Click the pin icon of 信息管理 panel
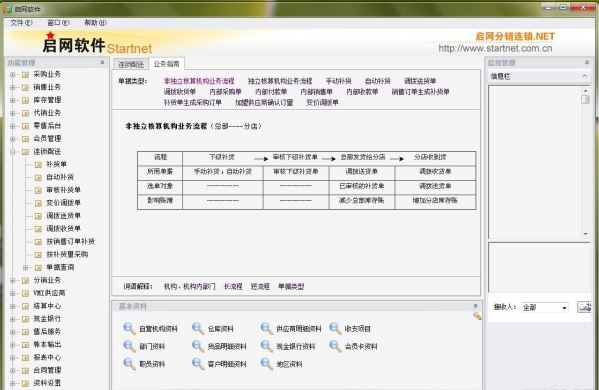This screenshot has width=599, height=390. [x=587, y=62]
